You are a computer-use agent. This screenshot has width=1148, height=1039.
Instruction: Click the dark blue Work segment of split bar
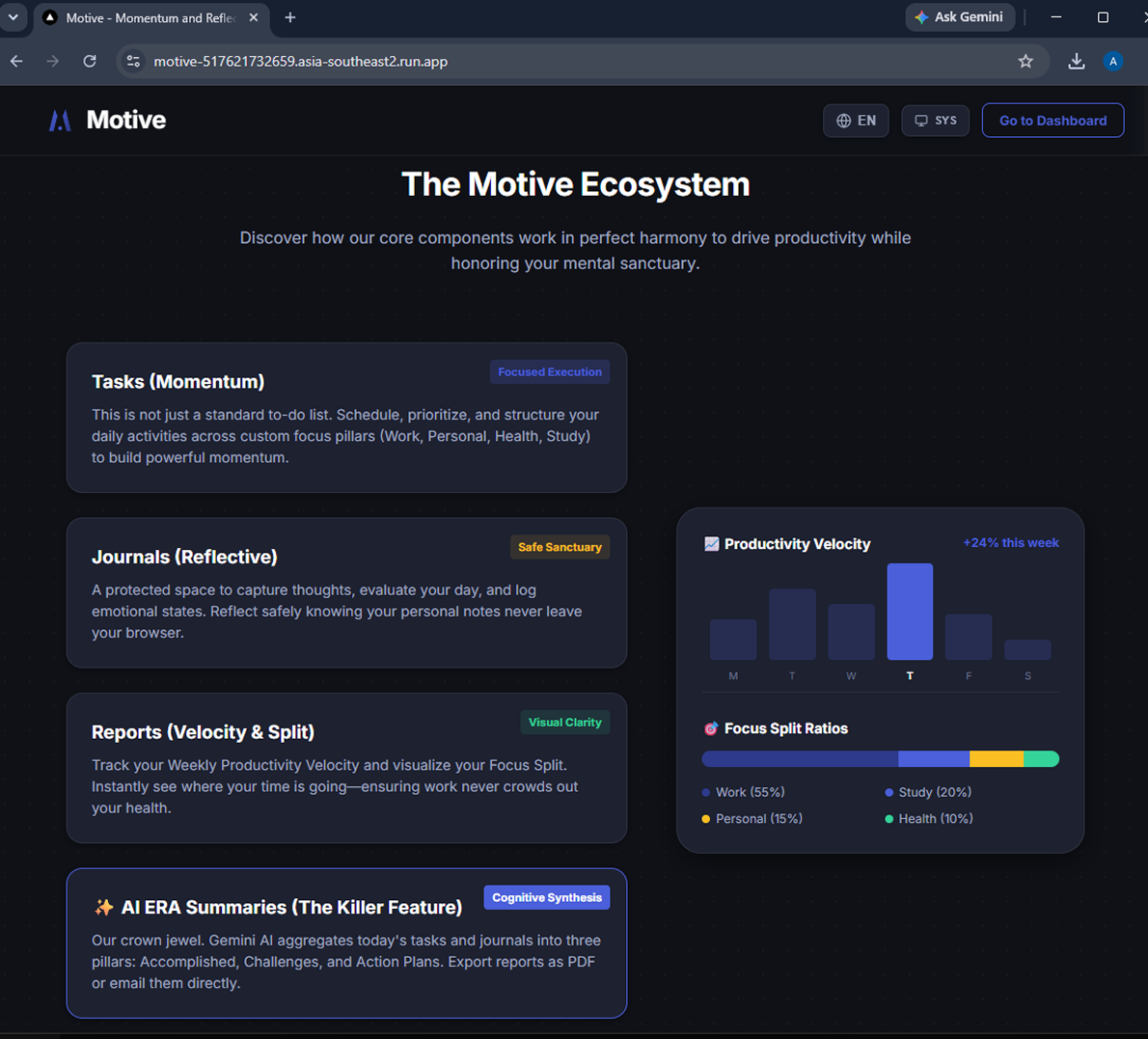[x=801, y=758]
